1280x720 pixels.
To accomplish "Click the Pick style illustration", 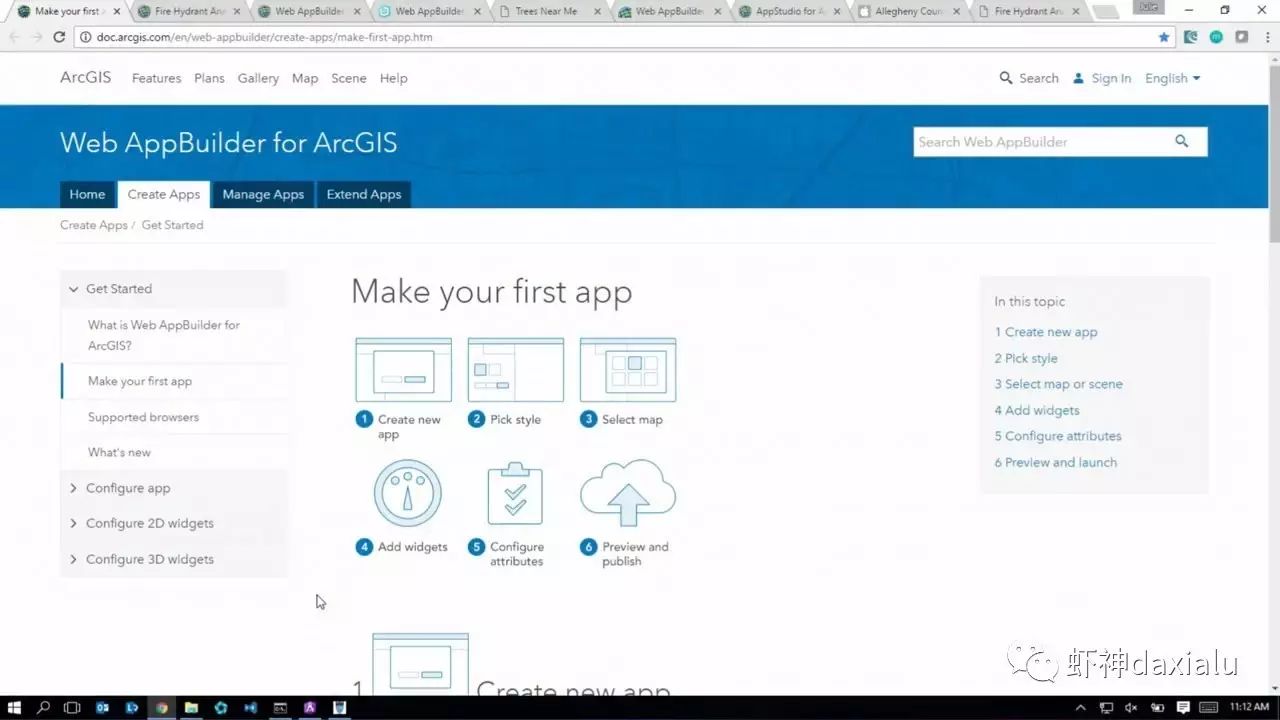I will 515,370.
